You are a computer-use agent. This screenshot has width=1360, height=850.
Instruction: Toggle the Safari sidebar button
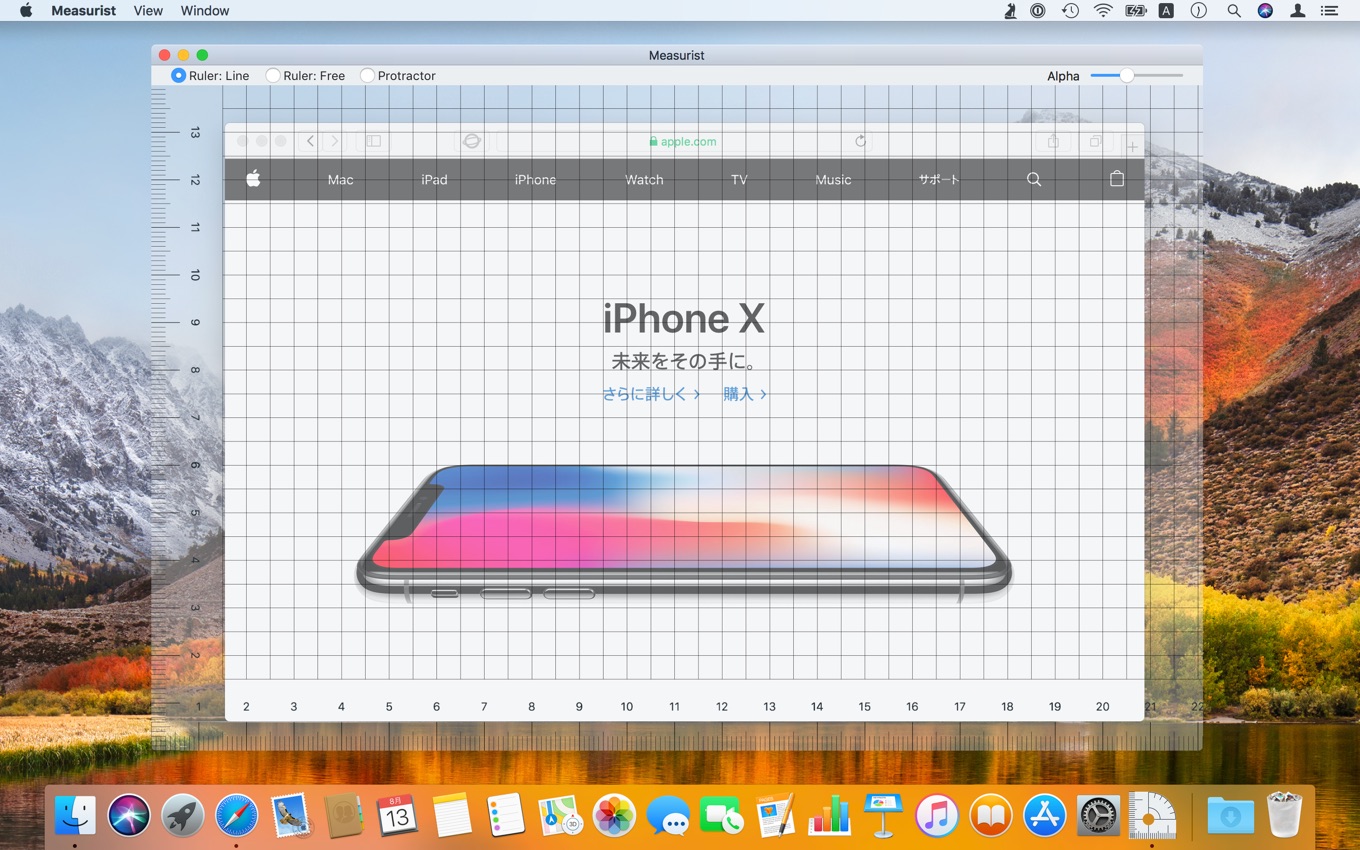pyautogui.click(x=373, y=141)
